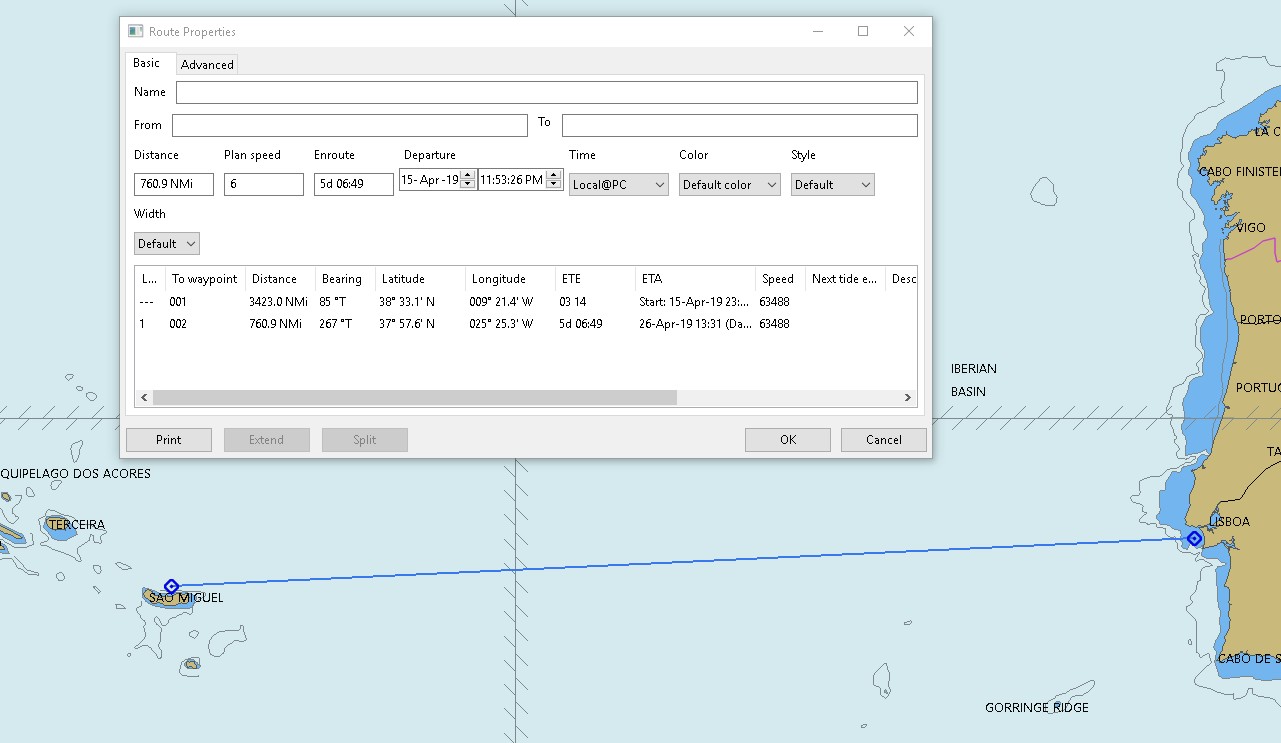Click the Plan speed field
The height and width of the screenshot is (743, 1281).
(264, 185)
